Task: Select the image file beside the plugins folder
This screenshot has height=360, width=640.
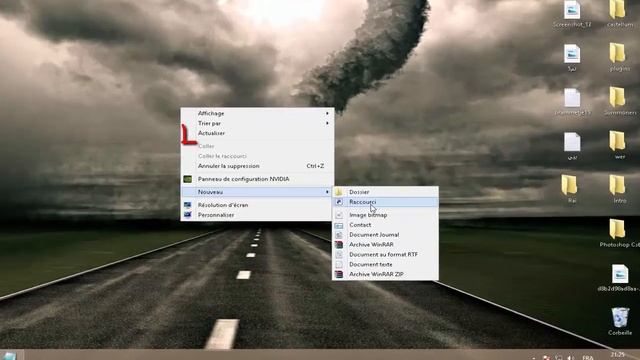Action: point(572,57)
